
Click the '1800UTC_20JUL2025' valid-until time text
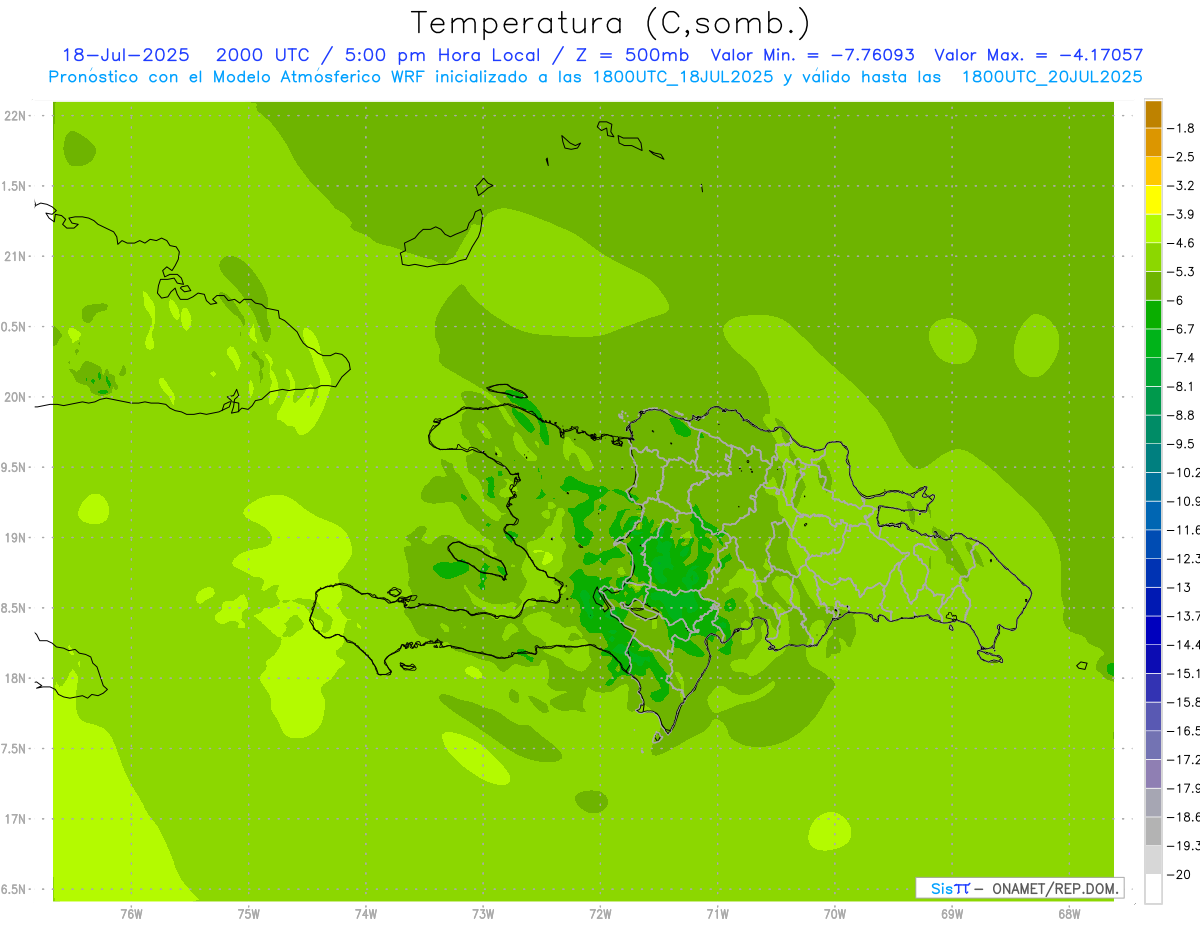point(1052,76)
